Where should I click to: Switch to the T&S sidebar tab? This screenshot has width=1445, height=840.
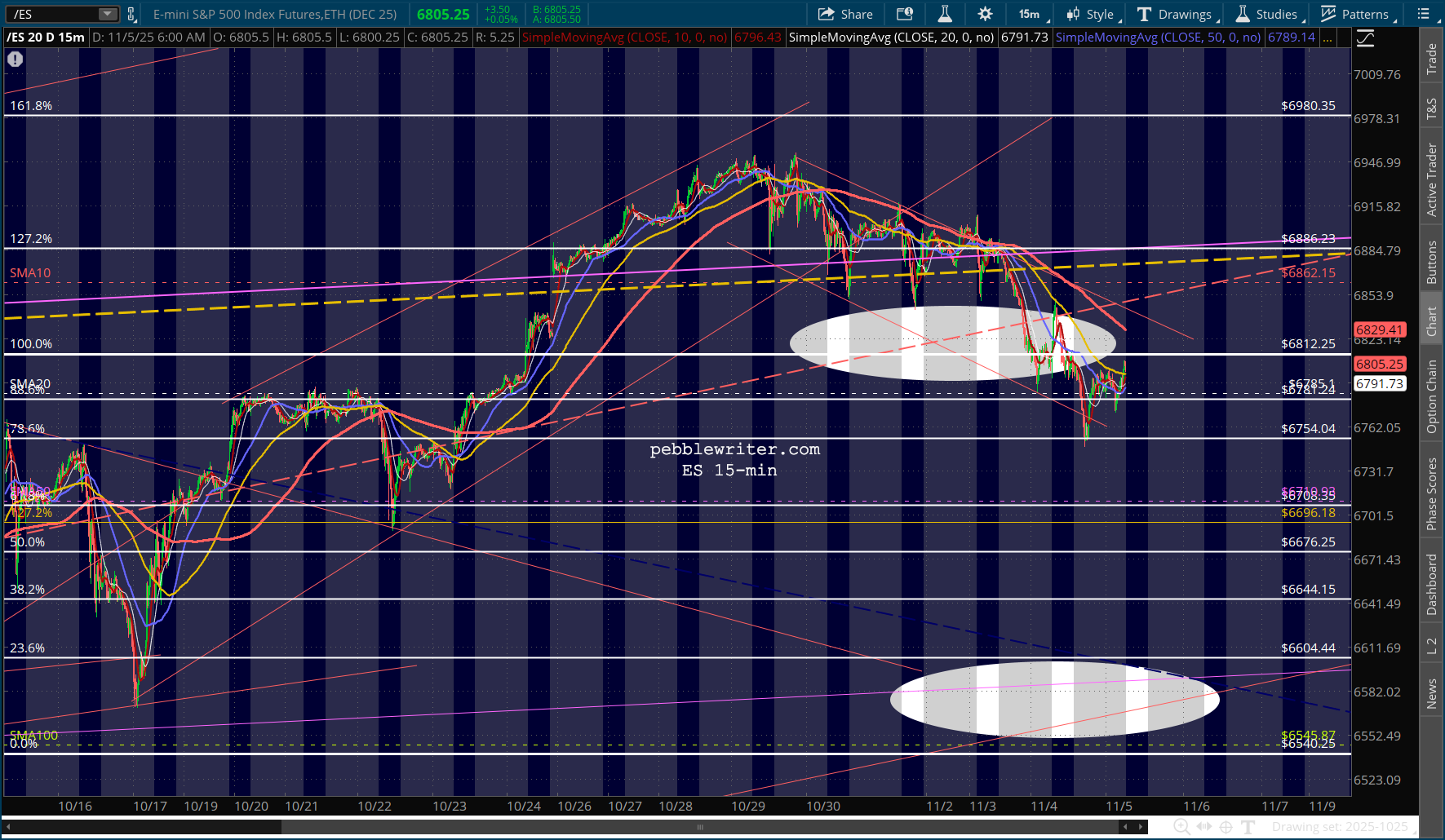(x=1431, y=108)
